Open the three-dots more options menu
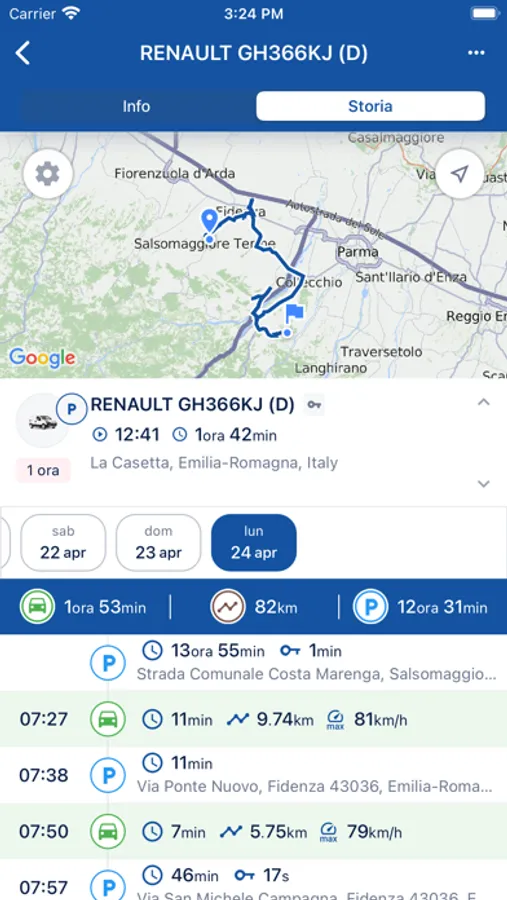Viewport: 507px width, 900px height. click(x=476, y=53)
